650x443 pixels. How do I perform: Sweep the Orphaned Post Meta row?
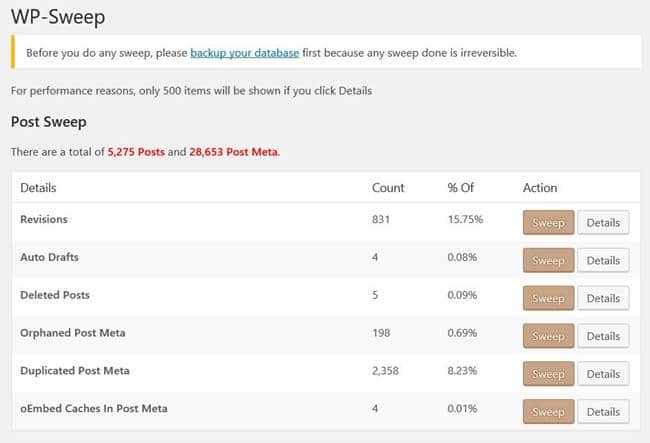(548, 336)
